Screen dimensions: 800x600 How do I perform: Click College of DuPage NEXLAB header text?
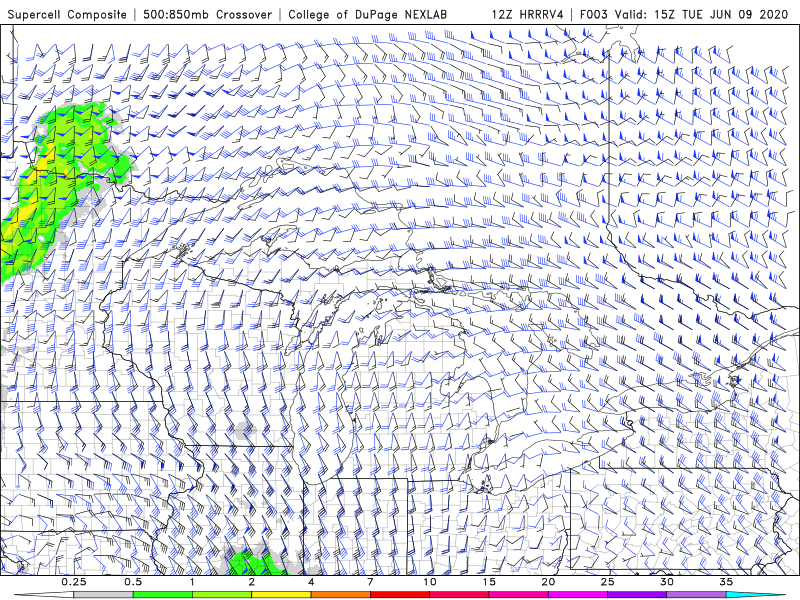367,15
